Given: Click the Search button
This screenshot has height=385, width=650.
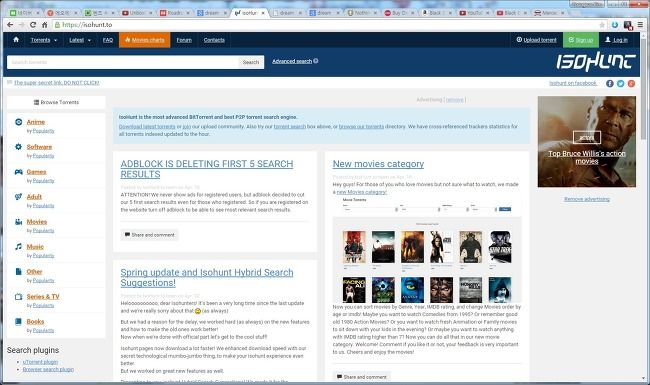Looking at the screenshot, I should click(251, 62).
